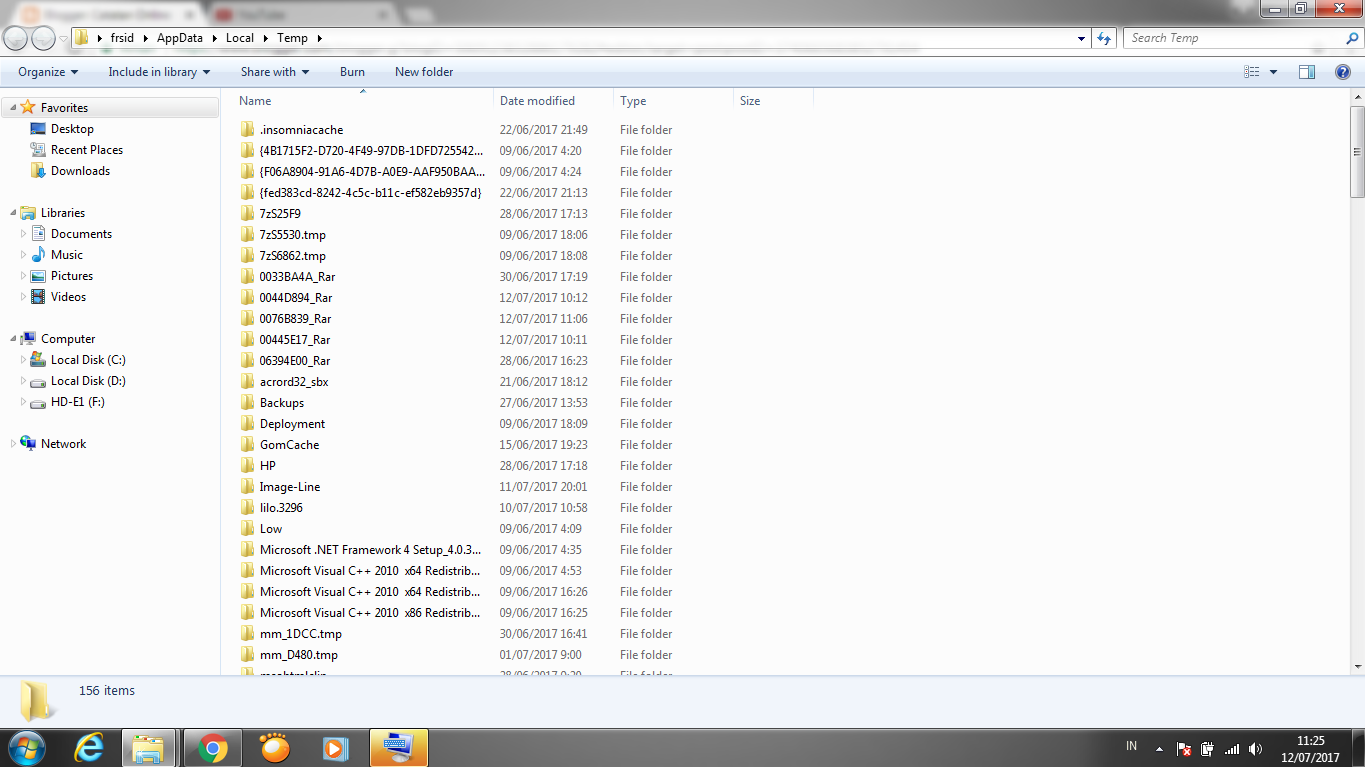Click the New folder button
Image resolution: width=1365 pixels, height=767 pixels.
[423, 71]
